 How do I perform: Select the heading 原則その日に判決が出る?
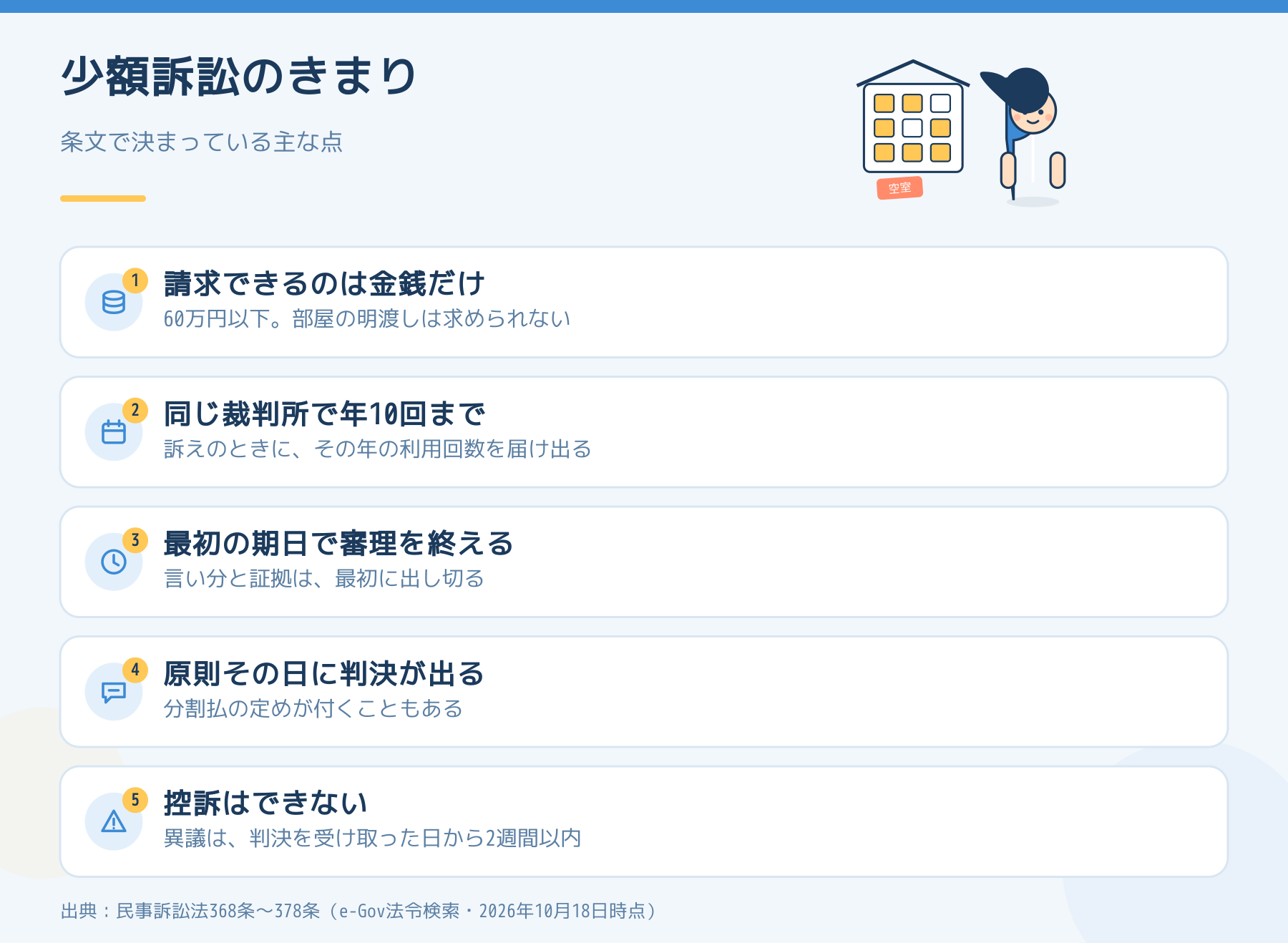(324, 673)
